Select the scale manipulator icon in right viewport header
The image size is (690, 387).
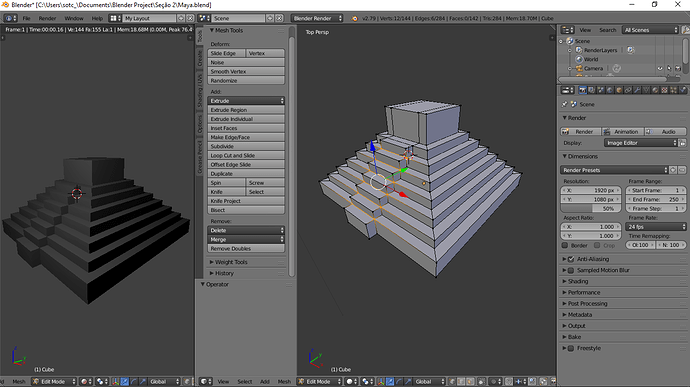pyautogui.click(x=408, y=382)
